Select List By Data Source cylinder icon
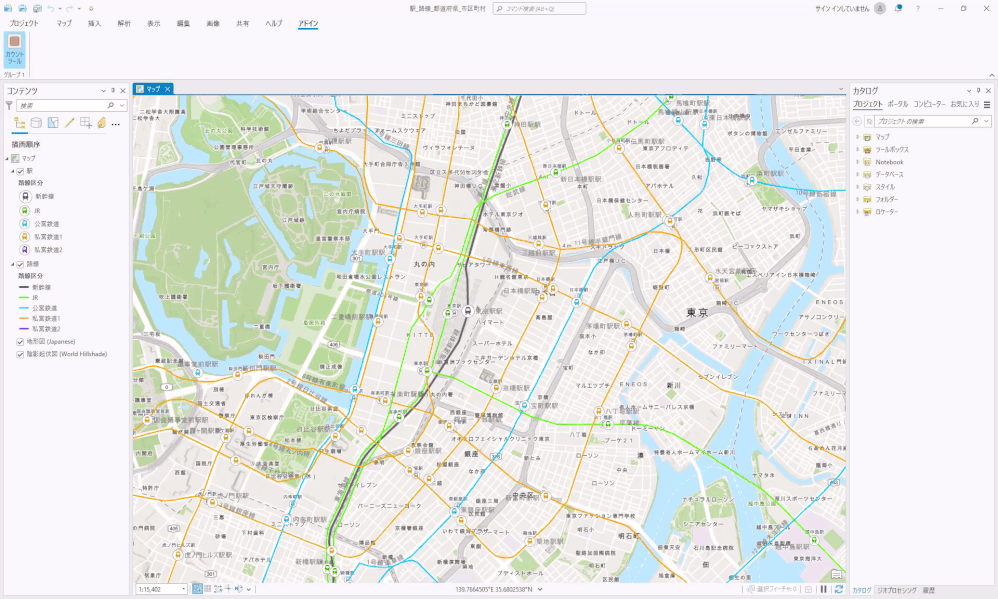 [x=36, y=123]
